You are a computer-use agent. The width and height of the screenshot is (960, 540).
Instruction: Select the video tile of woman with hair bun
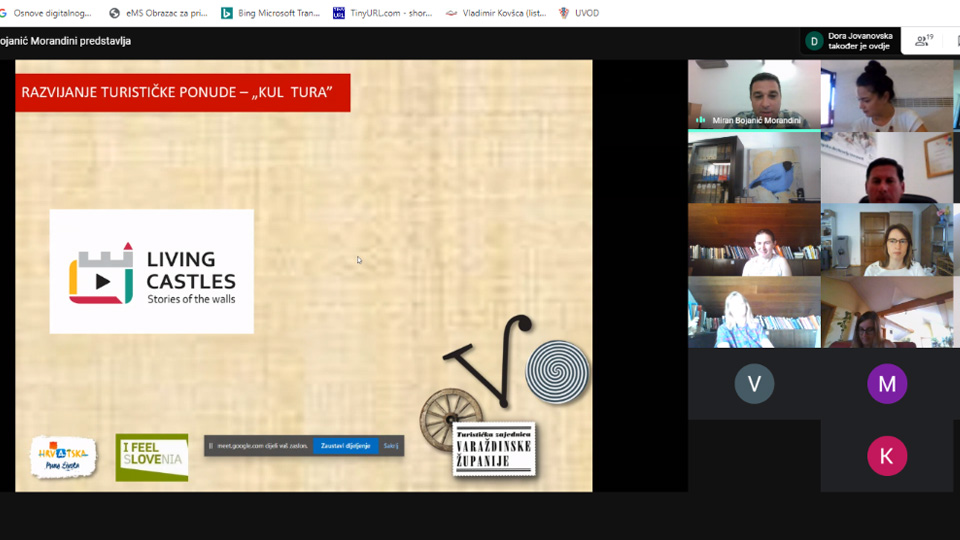tap(887, 95)
